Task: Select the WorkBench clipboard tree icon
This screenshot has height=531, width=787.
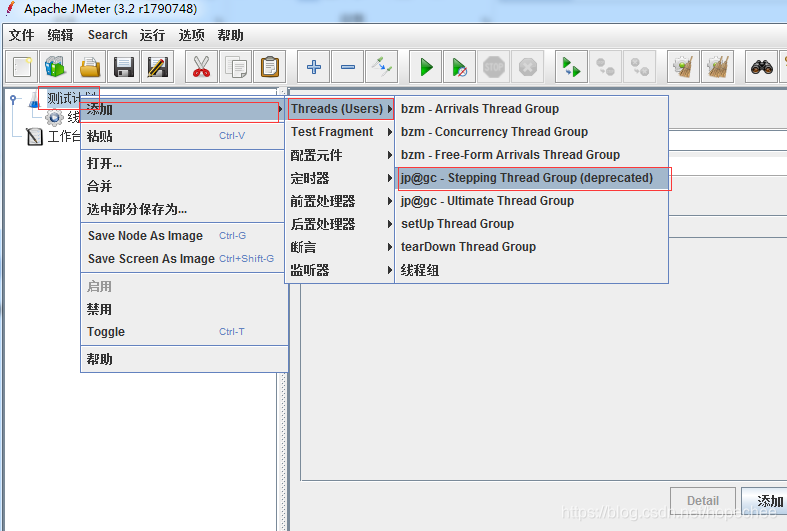Action: 34,136
